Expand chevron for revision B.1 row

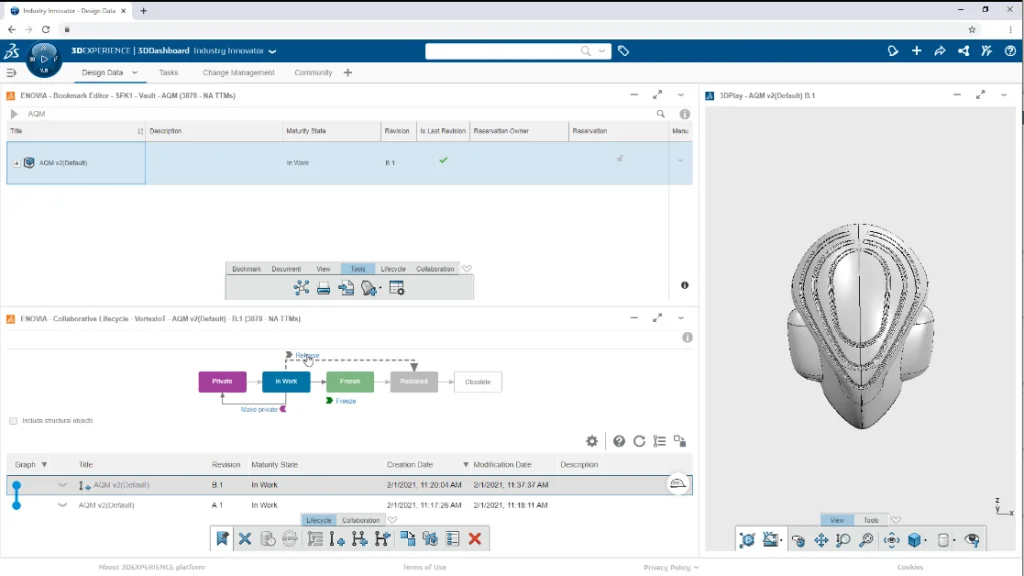click(62, 485)
